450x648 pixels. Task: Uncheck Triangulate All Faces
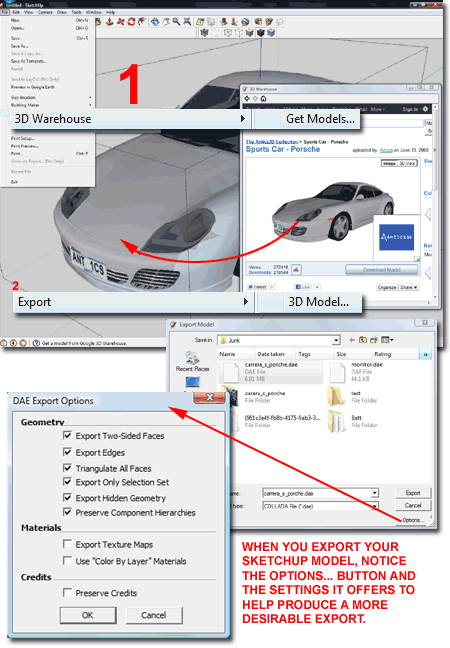[67, 468]
